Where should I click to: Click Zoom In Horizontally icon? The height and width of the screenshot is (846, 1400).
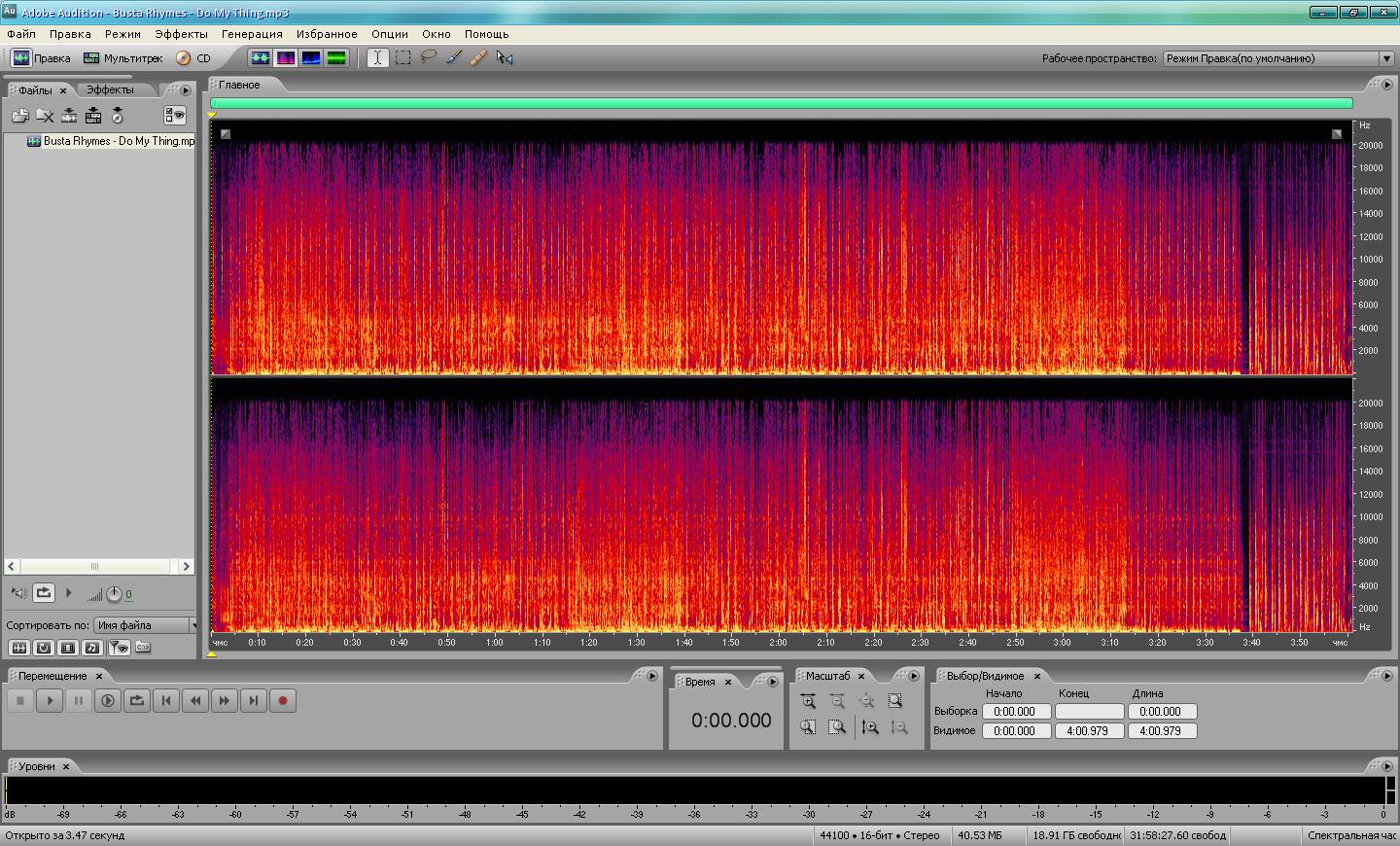(x=808, y=701)
